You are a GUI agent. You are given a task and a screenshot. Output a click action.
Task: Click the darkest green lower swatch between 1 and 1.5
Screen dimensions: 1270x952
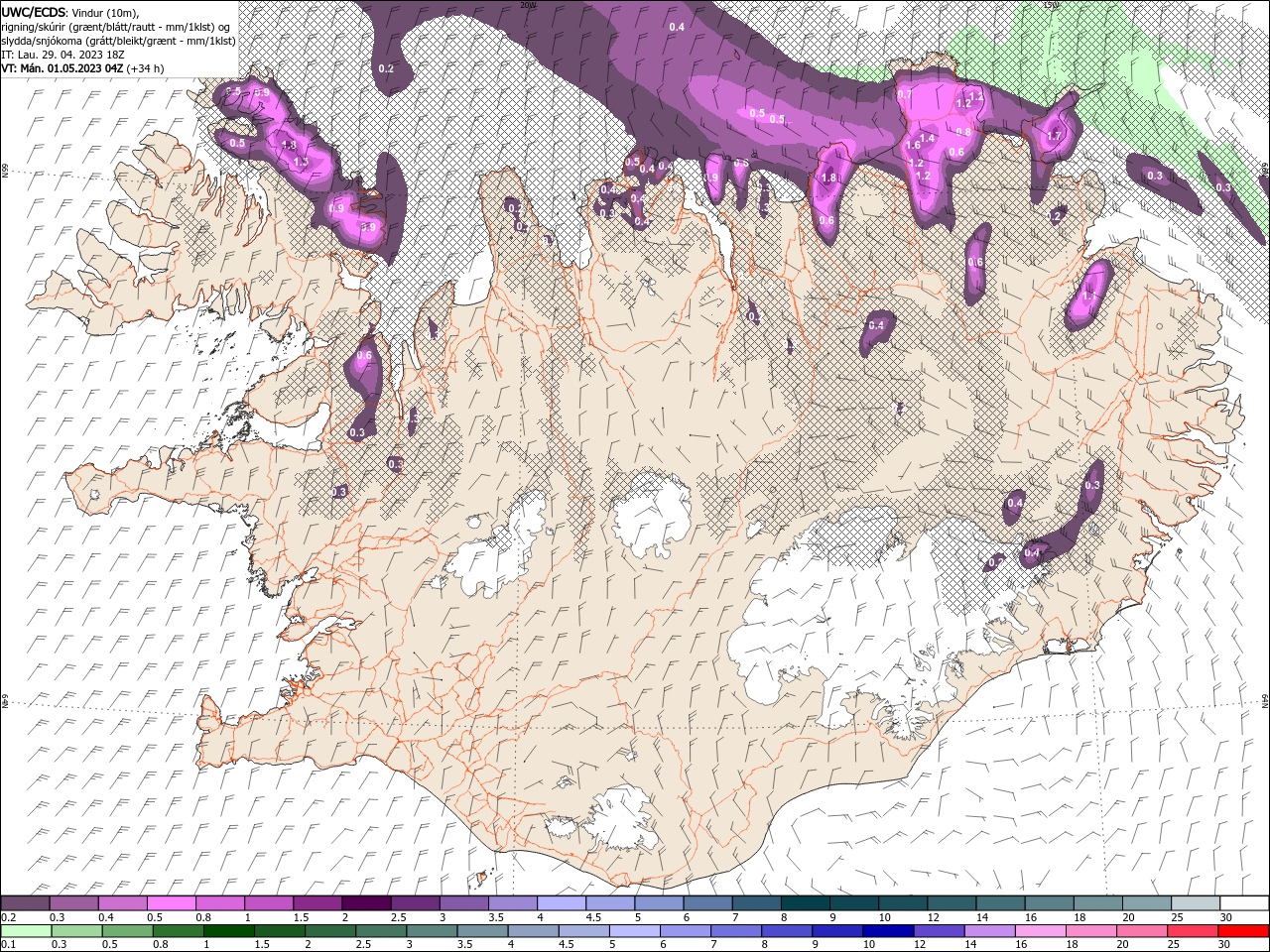click(x=228, y=931)
